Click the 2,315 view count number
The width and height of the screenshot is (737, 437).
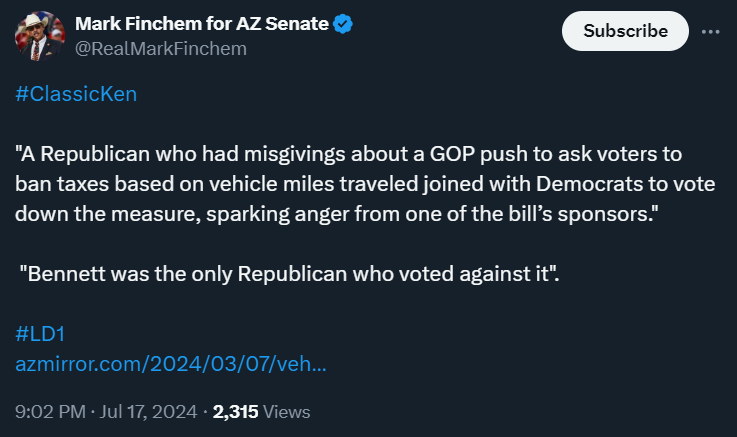pyautogui.click(x=235, y=412)
